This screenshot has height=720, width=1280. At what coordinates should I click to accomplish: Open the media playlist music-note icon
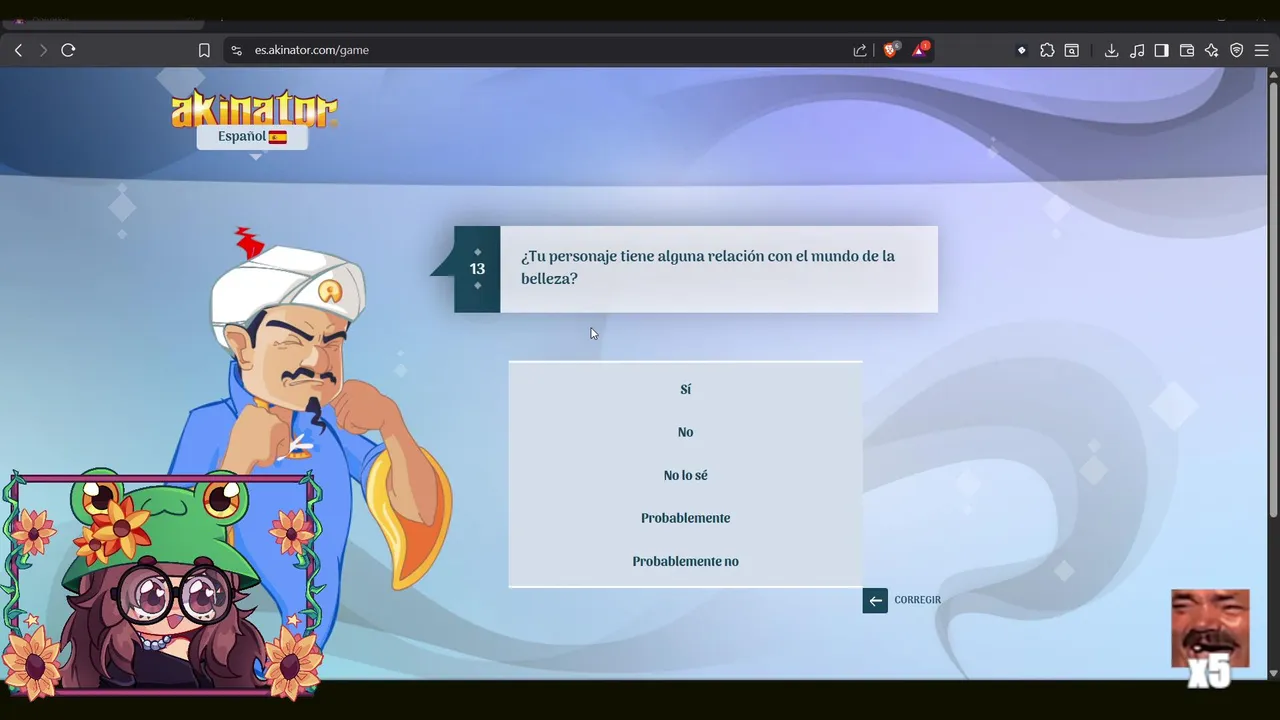(x=1137, y=50)
